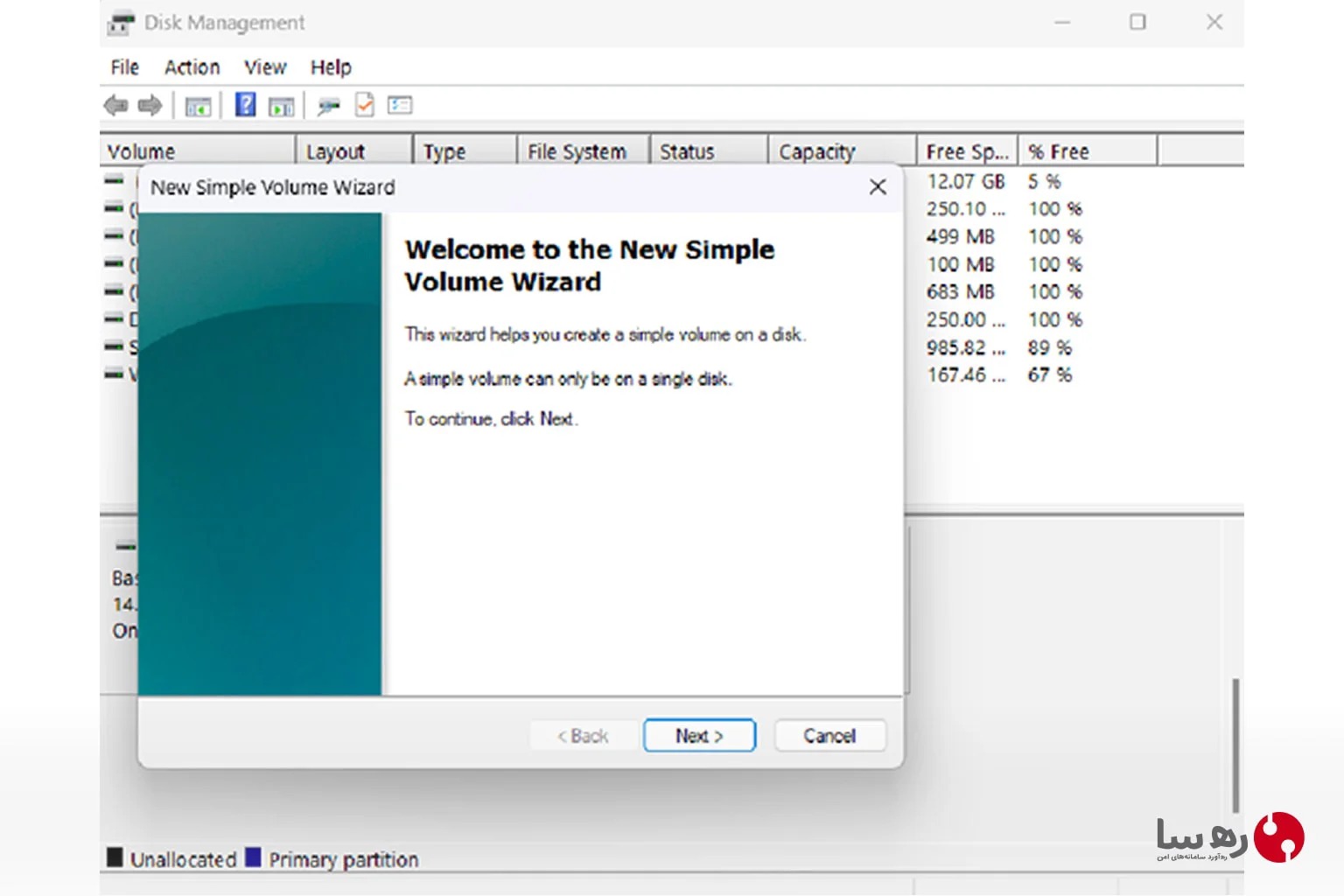Image resolution: width=1344 pixels, height=896 pixels.
Task: Select the 499 MB free space cell
Action: tap(961, 236)
